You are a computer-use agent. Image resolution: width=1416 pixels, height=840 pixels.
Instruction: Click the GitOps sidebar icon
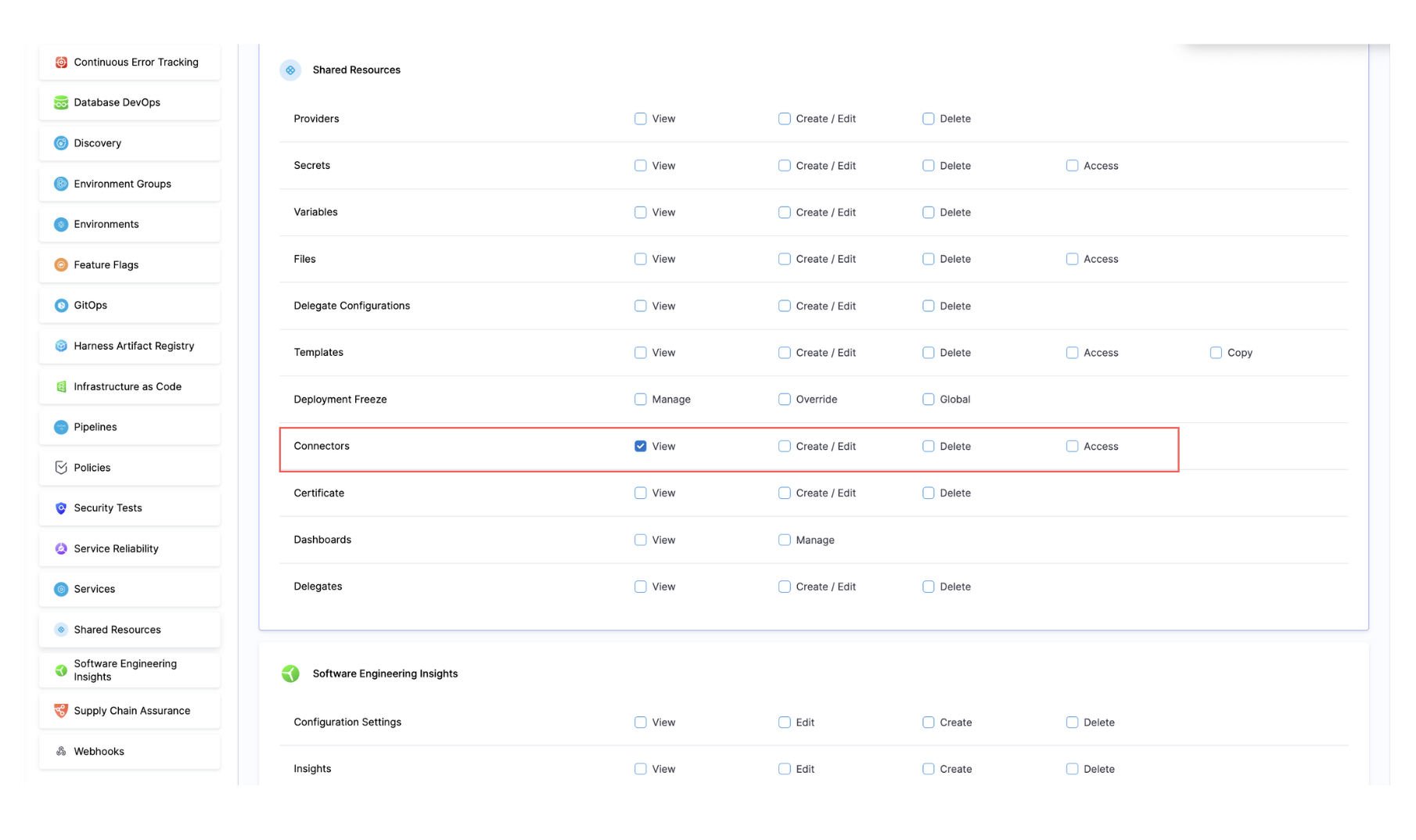point(61,306)
